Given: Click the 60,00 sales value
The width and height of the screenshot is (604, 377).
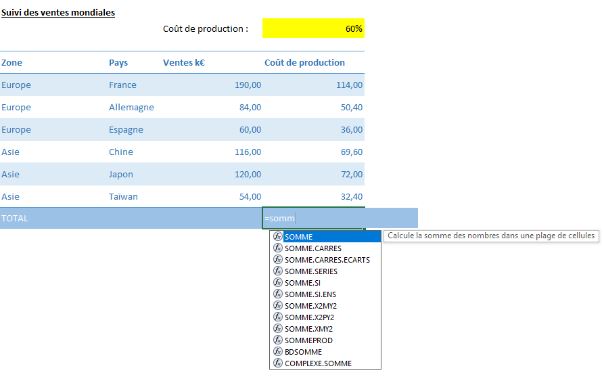Looking at the screenshot, I should [250, 130].
